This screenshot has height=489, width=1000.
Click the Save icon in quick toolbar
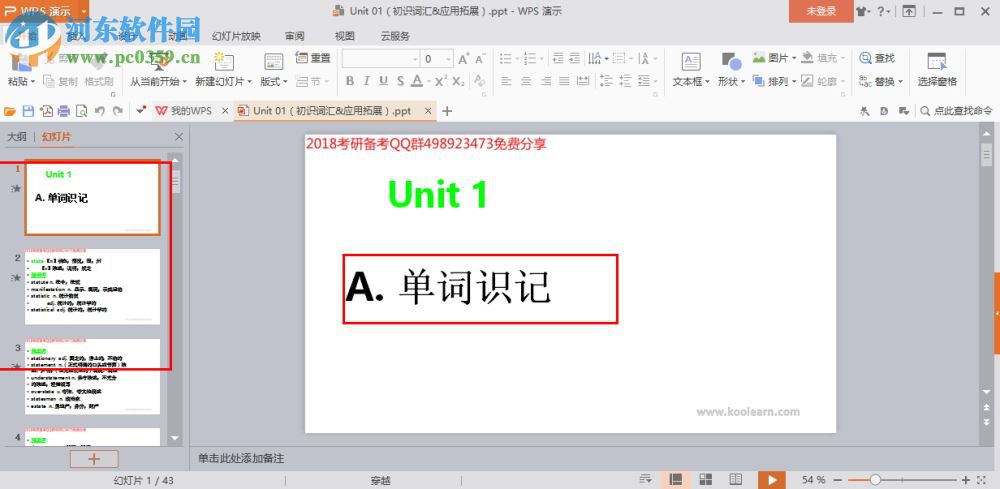pyautogui.click(x=27, y=111)
